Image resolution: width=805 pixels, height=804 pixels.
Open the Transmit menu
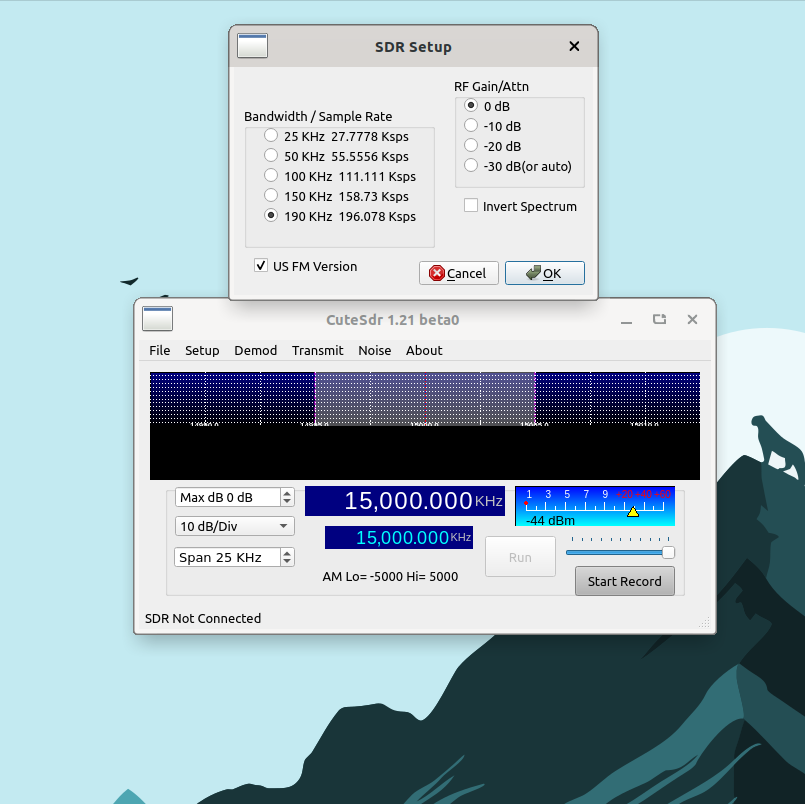tap(317, 350)
